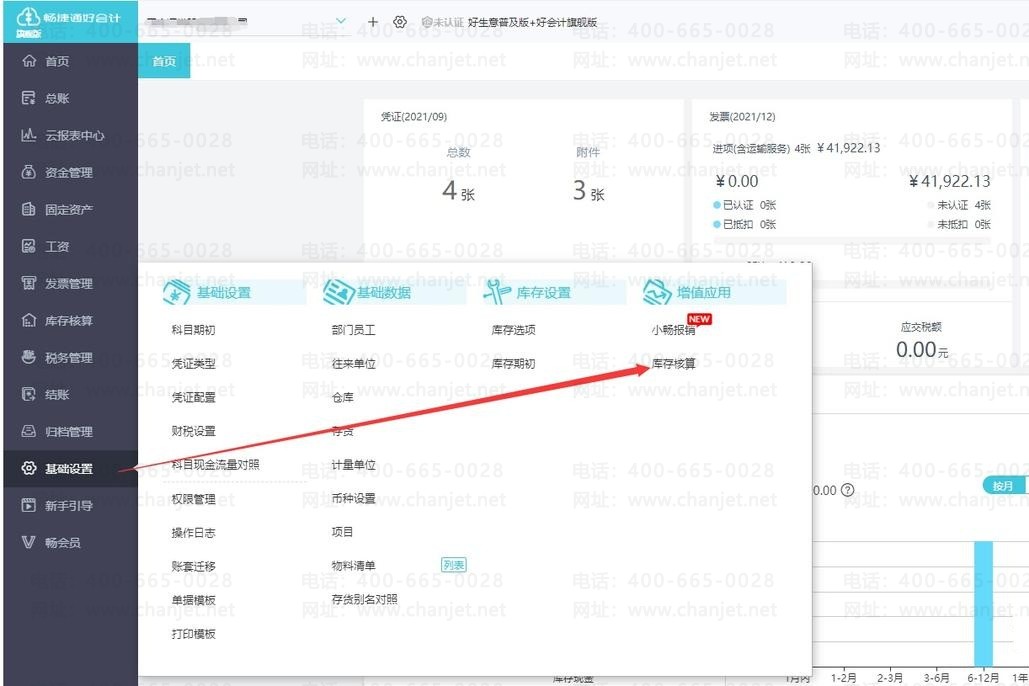Screen dimensions: 1029x686
Task: Click the 库存核算 warehouse icon in sidebar
Action: 29,320
